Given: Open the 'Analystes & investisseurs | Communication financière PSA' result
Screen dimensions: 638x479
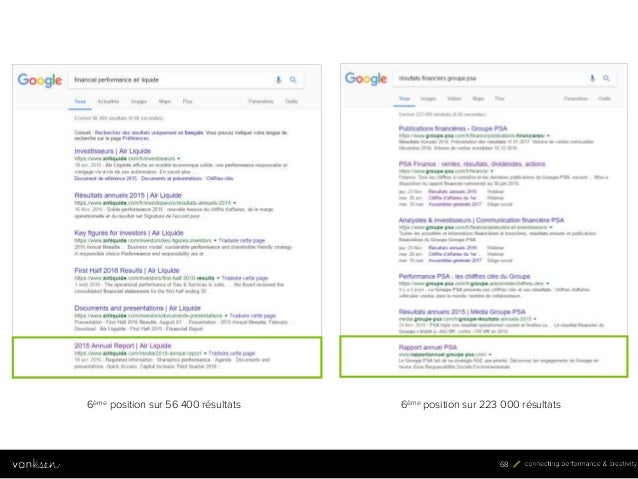Looking at the screenshot, I should click(x=481, y=220).
